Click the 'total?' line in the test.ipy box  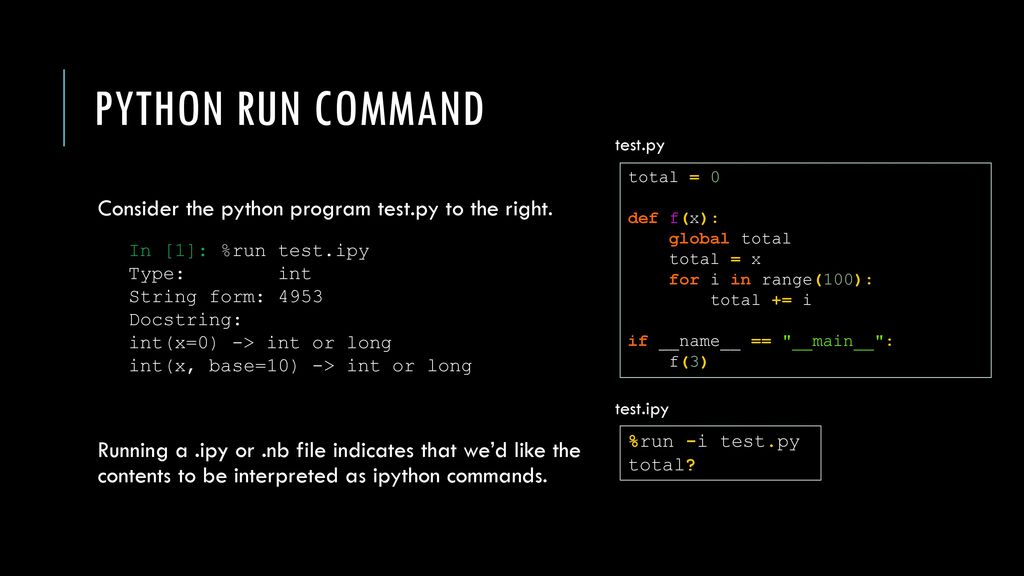tap(662, 465)
